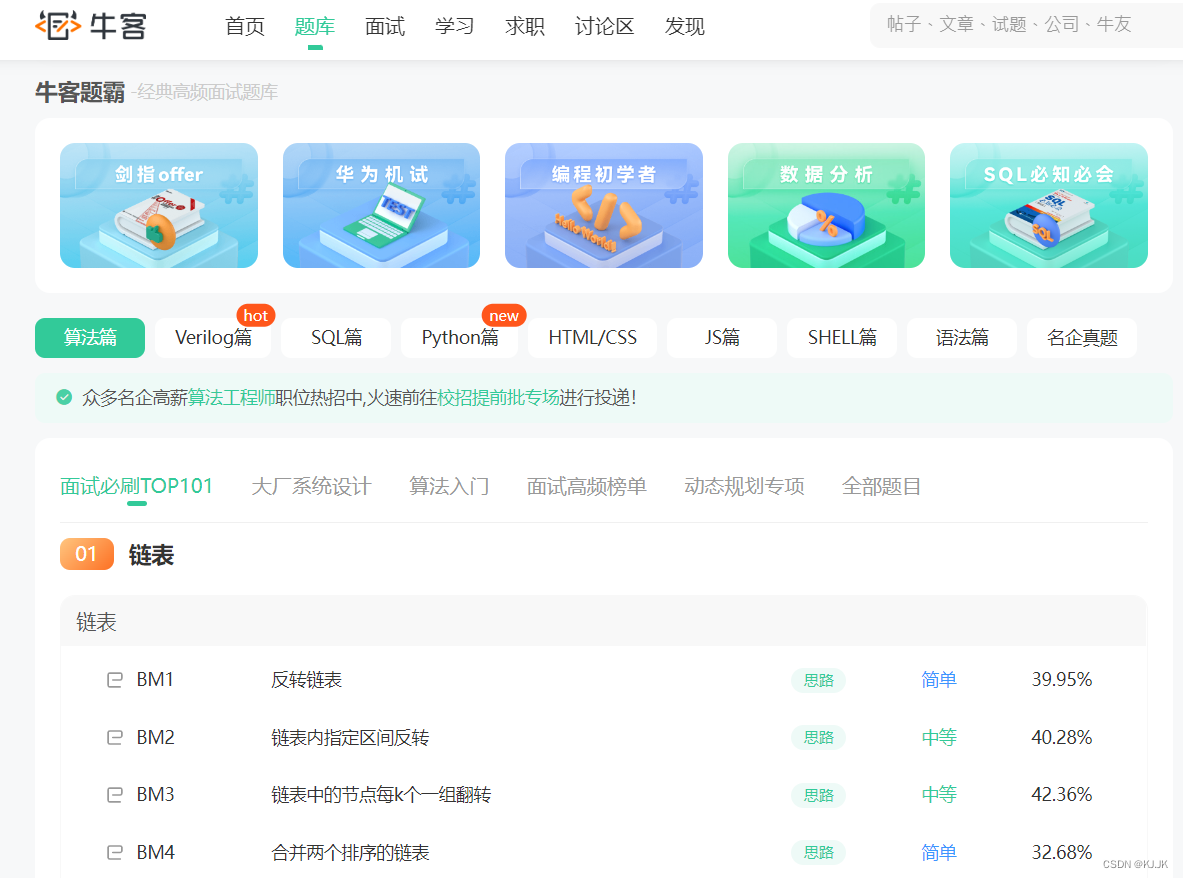This screenshot has height=878, width=1183.
Task: Click 简单 difficulty on the BM1 row
Action: (x=939, y=680)
